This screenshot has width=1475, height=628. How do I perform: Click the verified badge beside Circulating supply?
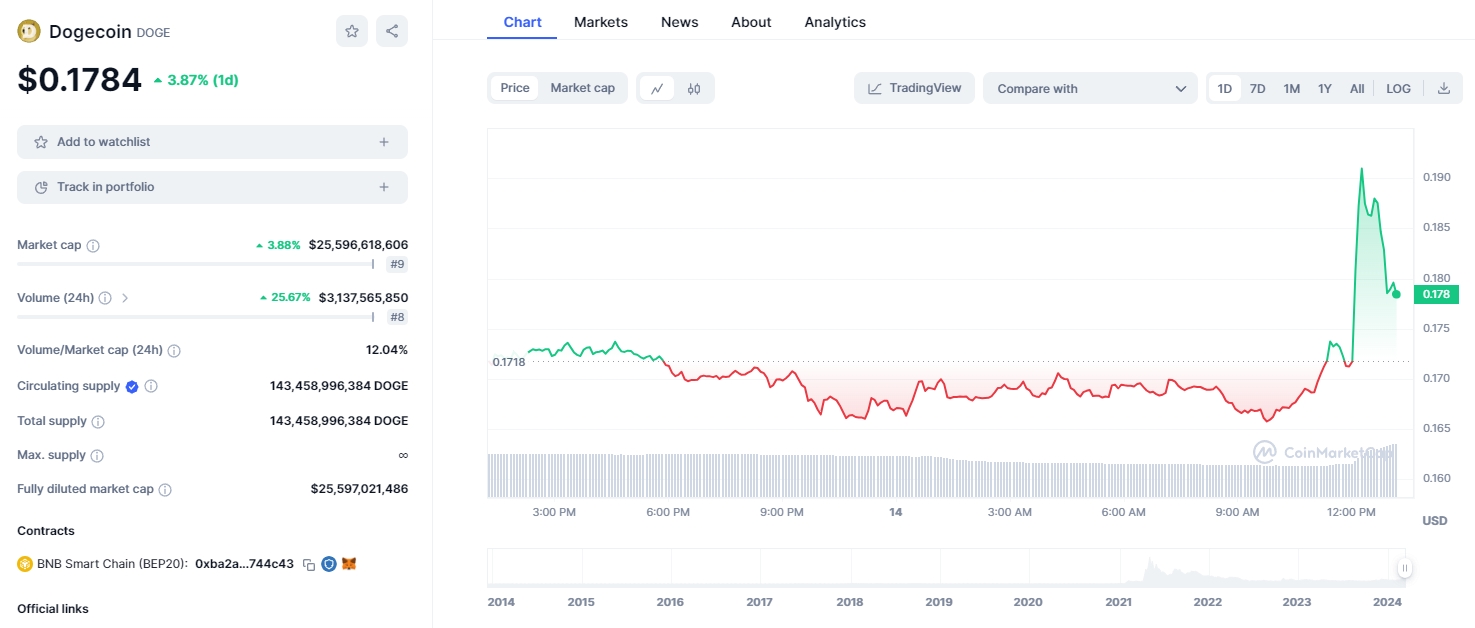tap(132, 386)
